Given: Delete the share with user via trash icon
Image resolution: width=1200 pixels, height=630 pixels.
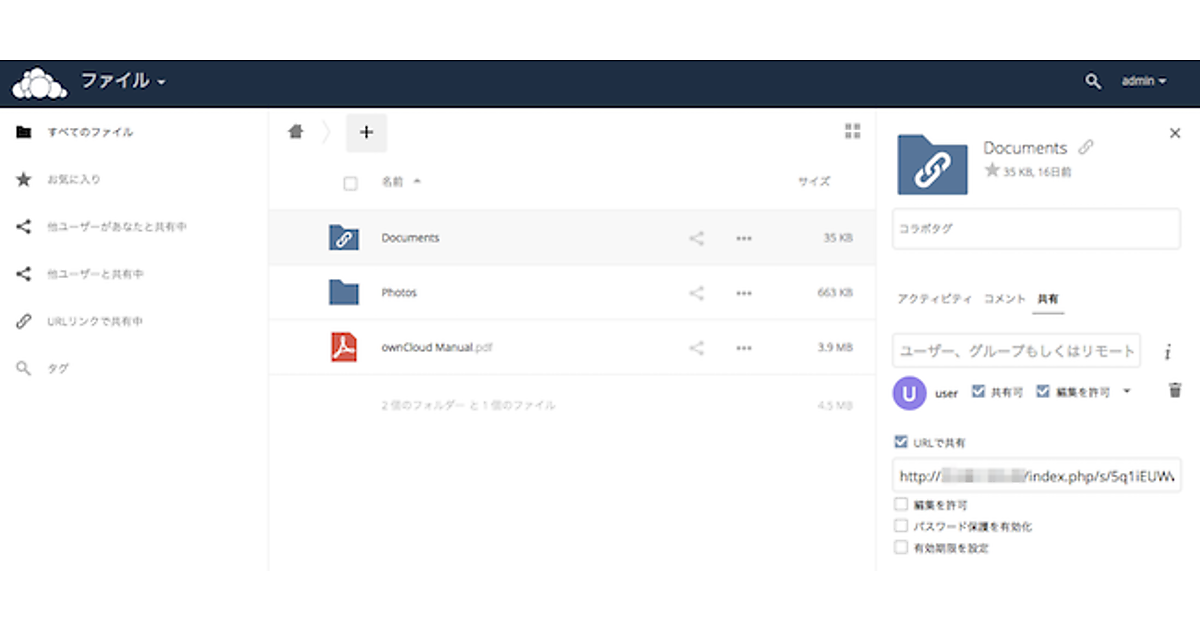Looking at the screenshot, I should [1175, 391].
